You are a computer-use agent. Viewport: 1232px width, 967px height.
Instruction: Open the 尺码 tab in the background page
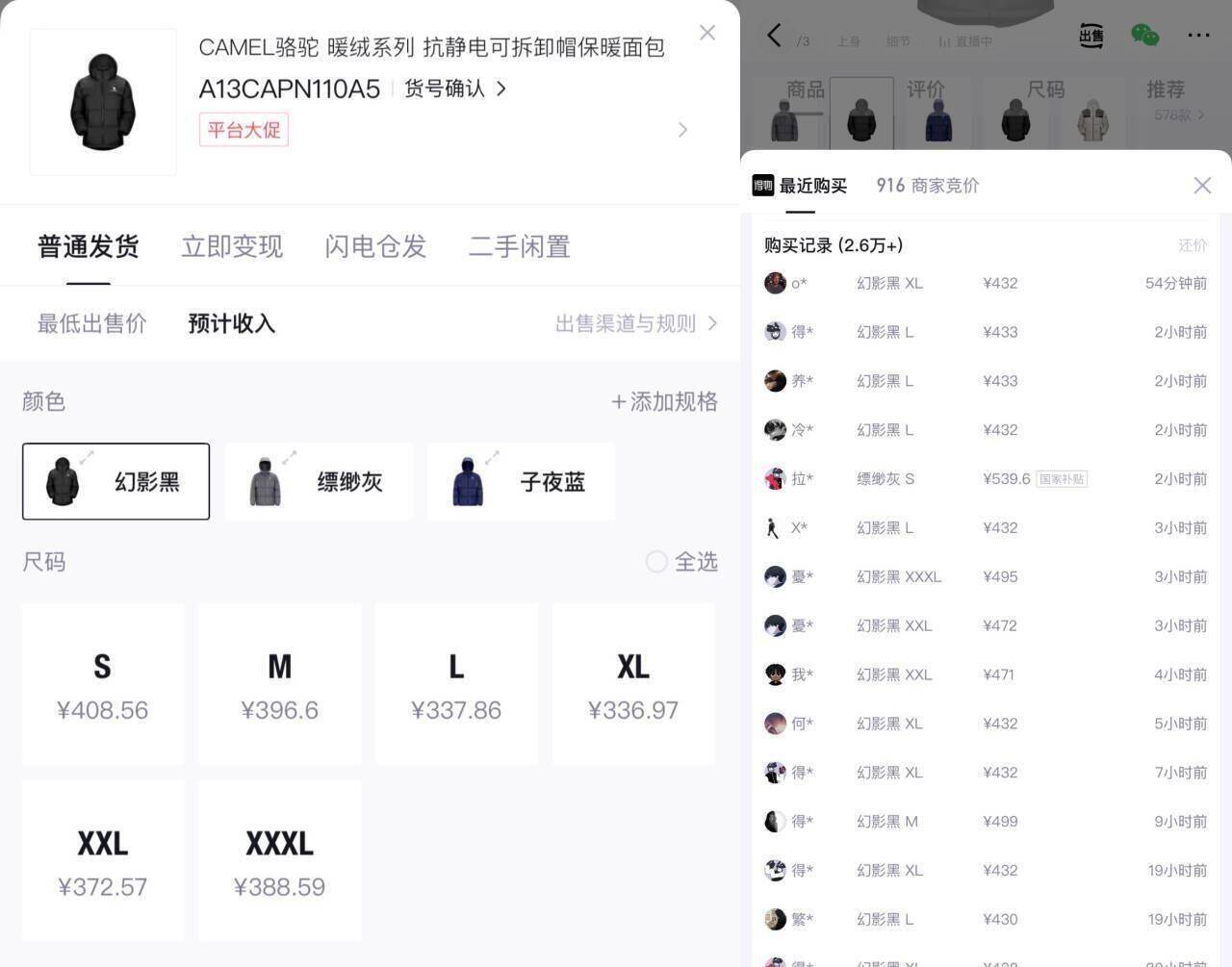(x=1045, y=89)
